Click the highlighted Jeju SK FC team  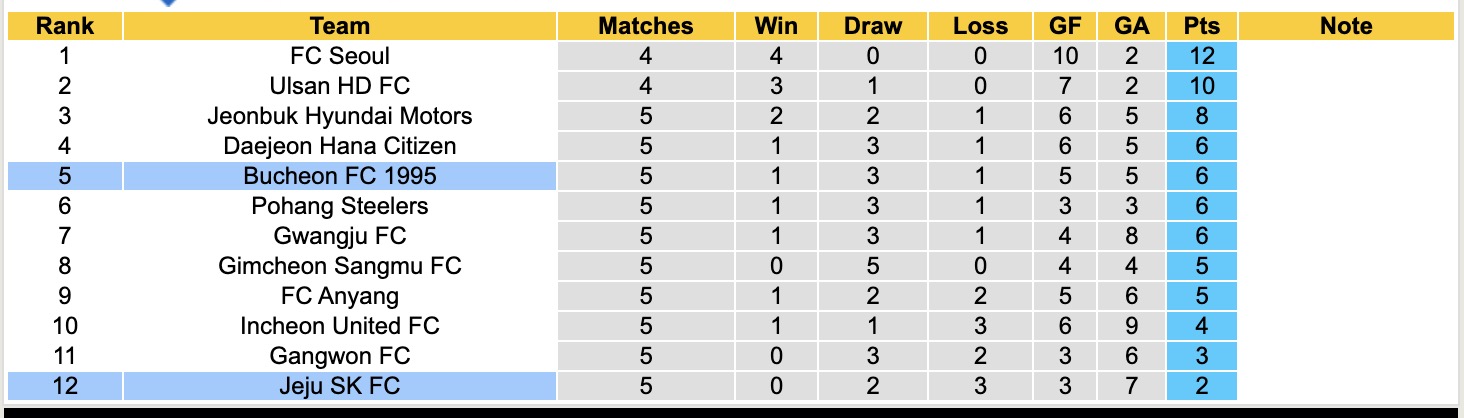tap(340, 386)
